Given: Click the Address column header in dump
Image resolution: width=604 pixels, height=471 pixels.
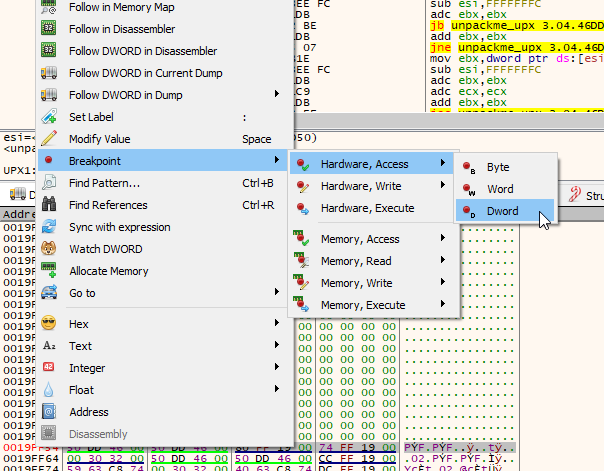Looking at the screenshot, I should coord(18,214).
